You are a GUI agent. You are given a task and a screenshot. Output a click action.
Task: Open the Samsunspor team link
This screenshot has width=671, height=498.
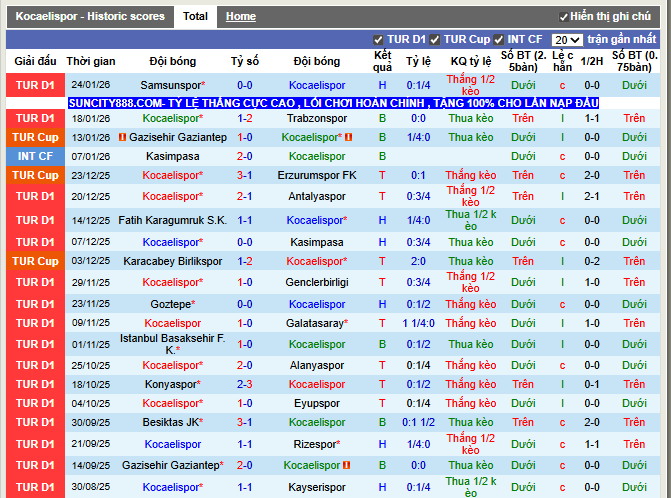click(x=170, y=86)
